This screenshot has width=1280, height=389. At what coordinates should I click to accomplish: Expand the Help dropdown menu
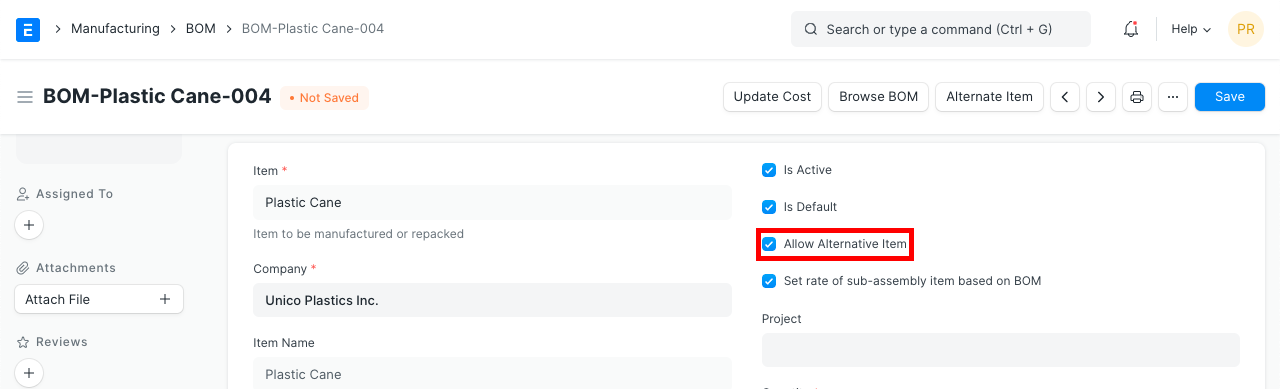pyautogui.click(x=1191, y=29)
